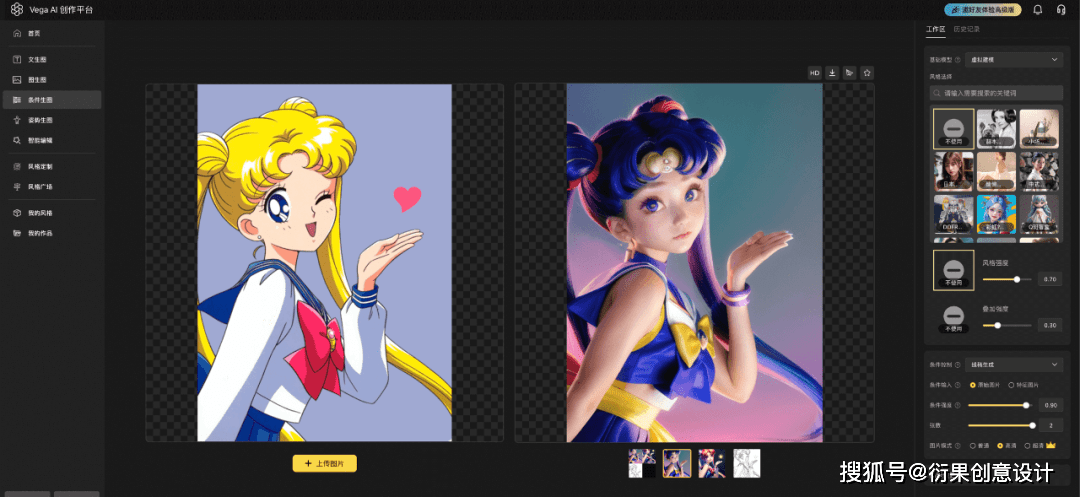This screenshot has height=497, width=1080.
Task: Select second highlighted result thumbnail
Action: pos(677,463)
